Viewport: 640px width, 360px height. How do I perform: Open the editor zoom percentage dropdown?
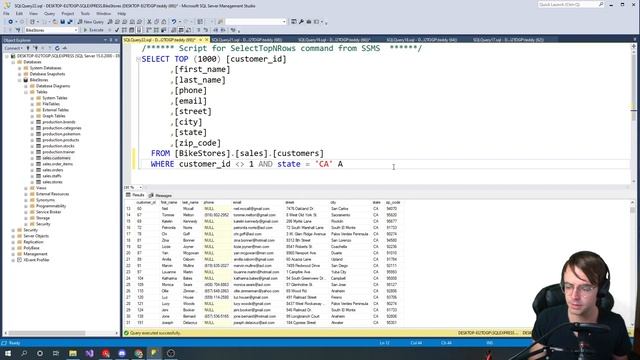pyautogui.click(x=140, y=187)
